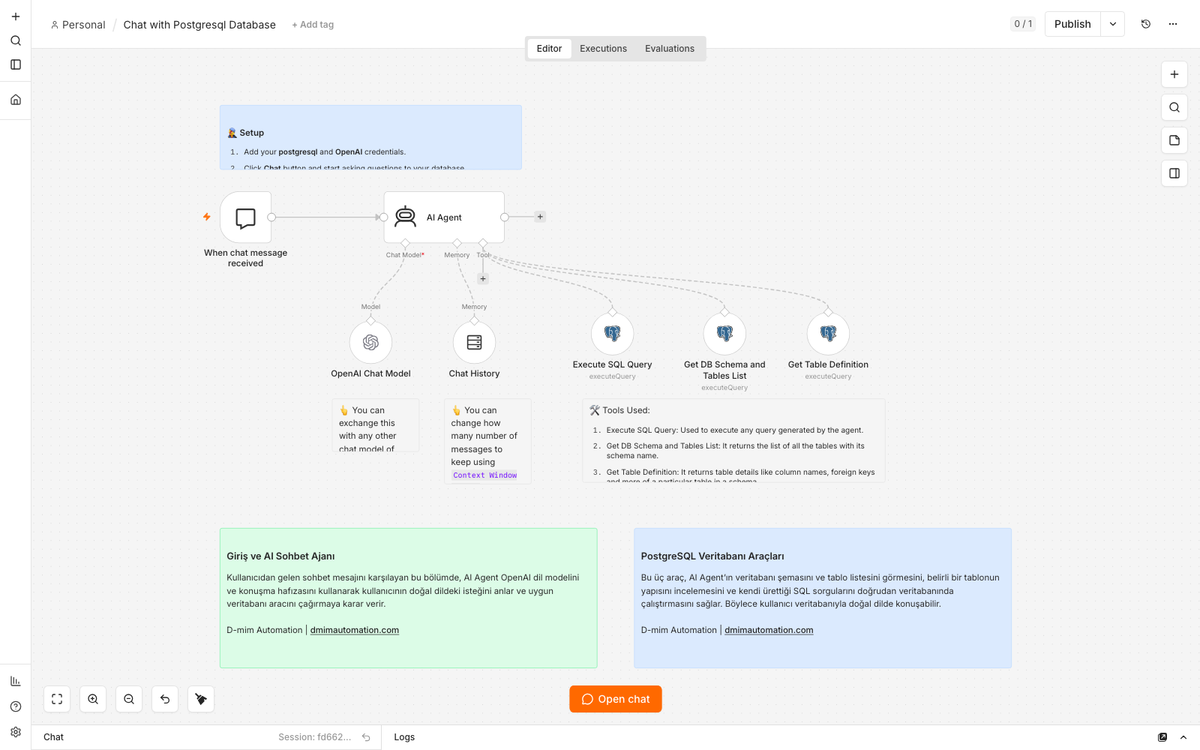1200x750 pixels.
Task: Click the plus icon in left sidebar
Action: point(15,17)
